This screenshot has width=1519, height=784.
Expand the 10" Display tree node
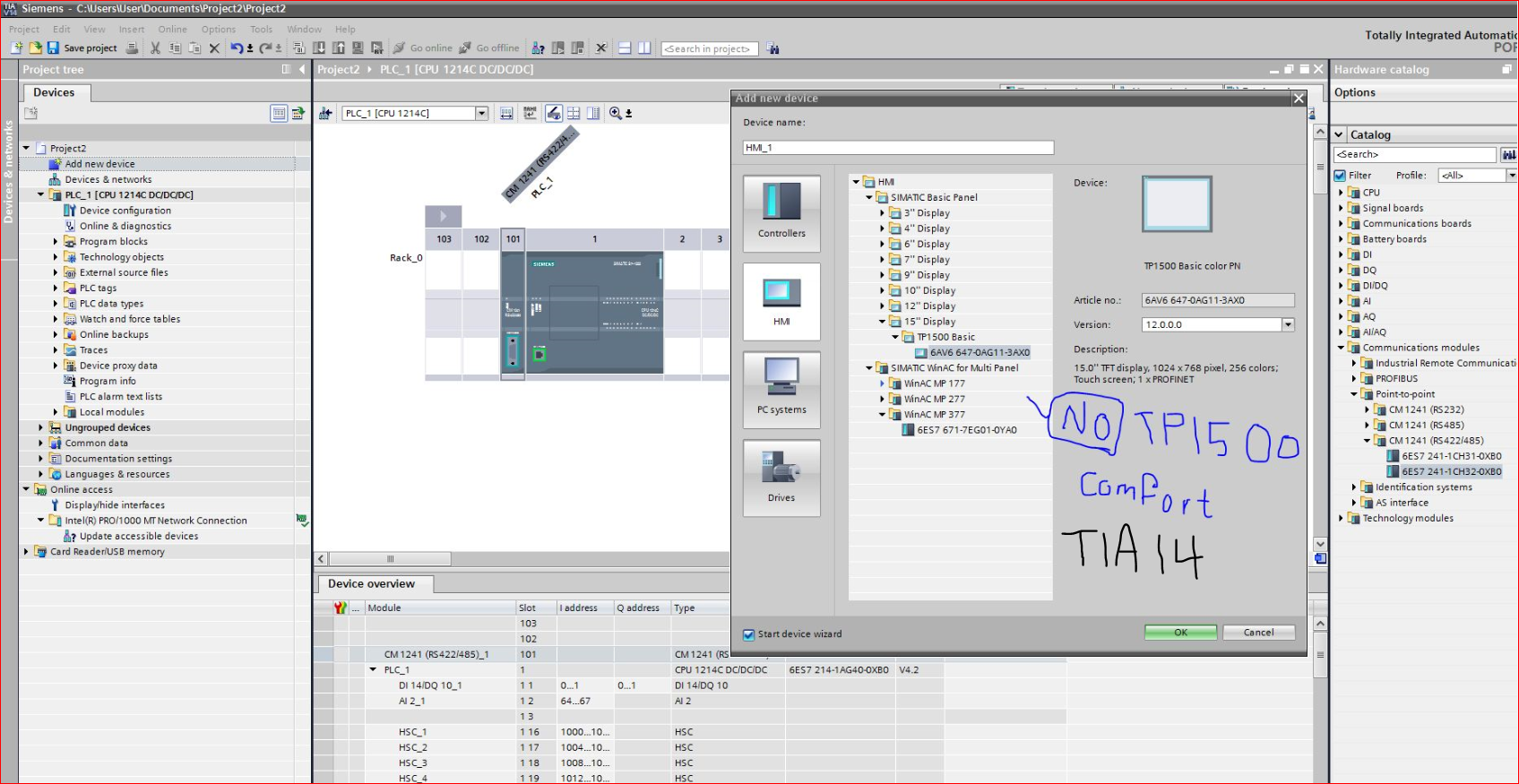tap(882, 291)
